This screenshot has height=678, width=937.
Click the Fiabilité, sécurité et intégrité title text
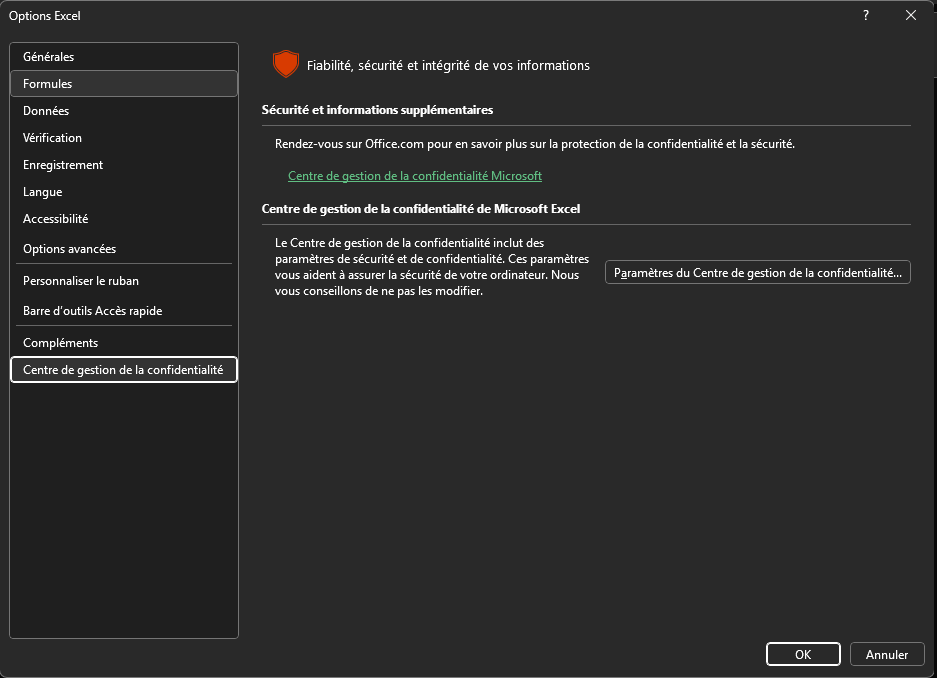[448, 66]
